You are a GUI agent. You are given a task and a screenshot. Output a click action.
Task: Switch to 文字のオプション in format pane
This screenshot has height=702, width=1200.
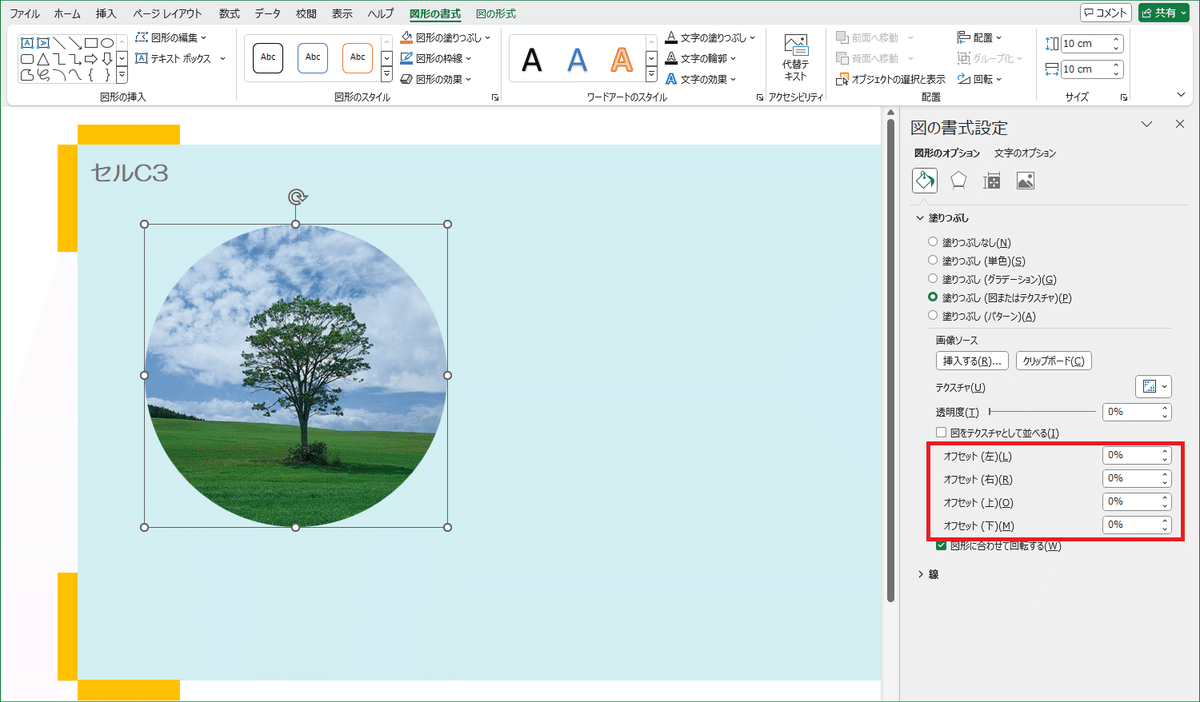1025,153
